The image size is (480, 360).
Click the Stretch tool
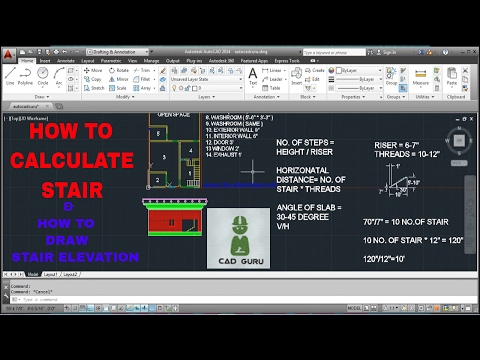[94, 88]
